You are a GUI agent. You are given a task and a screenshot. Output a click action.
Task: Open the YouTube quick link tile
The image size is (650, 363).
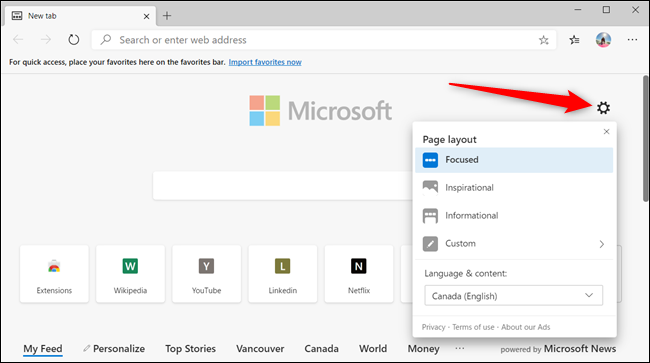click(206, 274)
